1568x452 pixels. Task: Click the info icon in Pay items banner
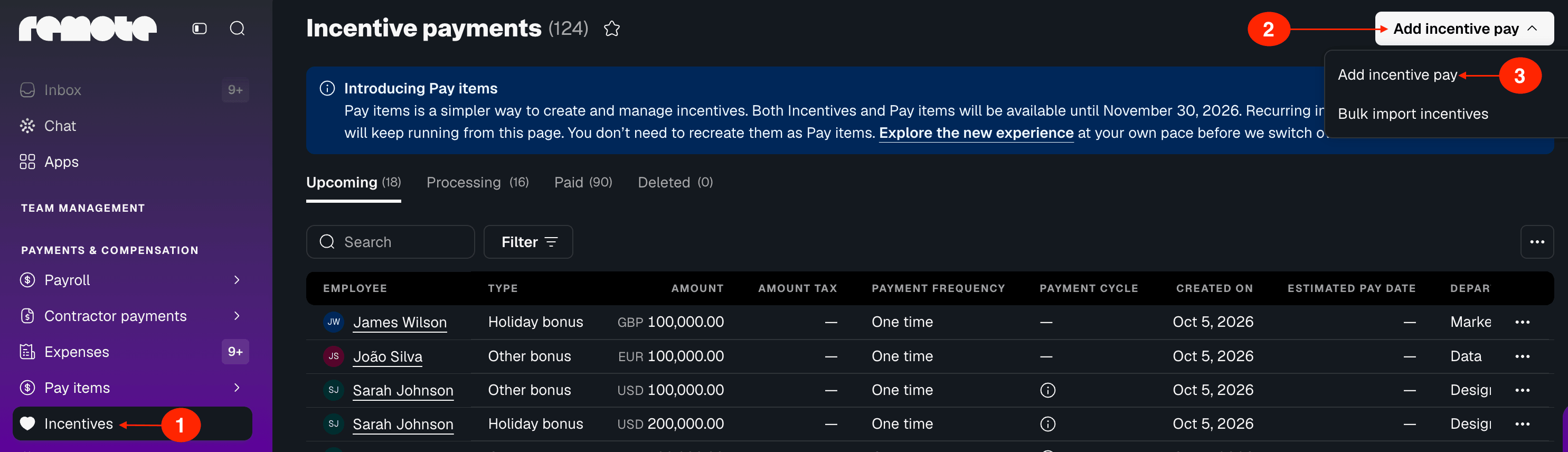pyautogui.click(x=327, y=88)
